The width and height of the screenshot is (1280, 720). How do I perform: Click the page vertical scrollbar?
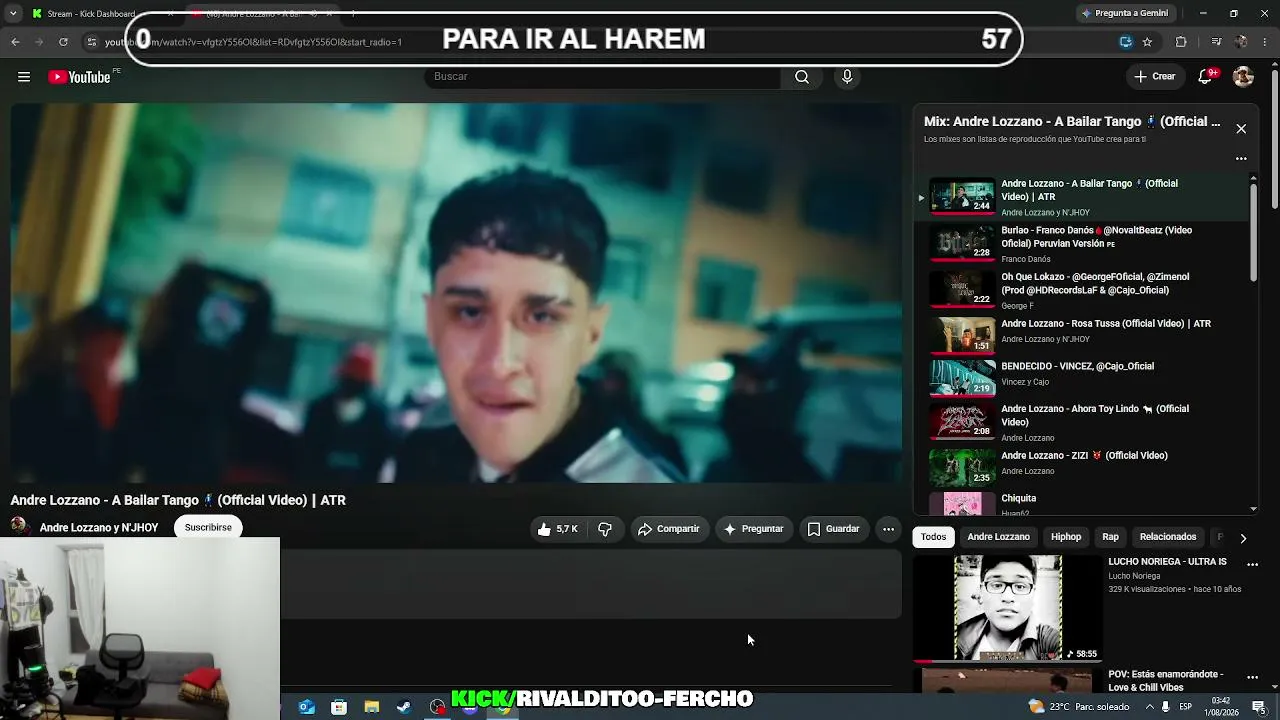(1274, 138)
